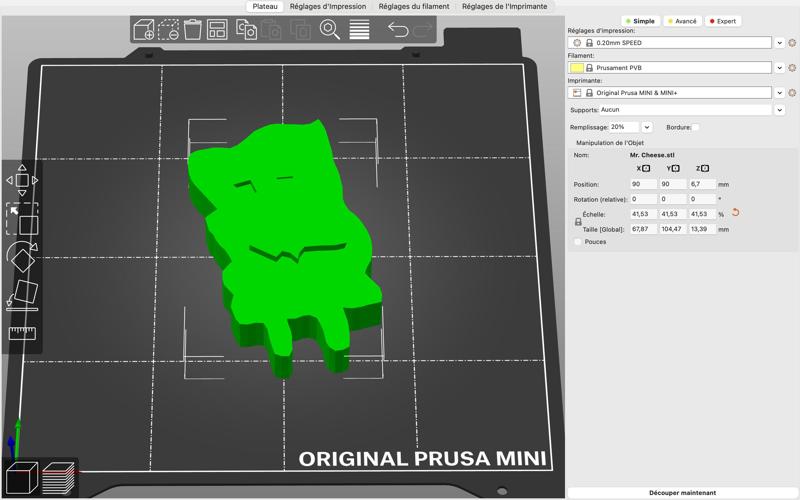Image resolution: width=800 pixels, height=500 pixels.
Task: Click the X axis mirror icon
Action: pos(646,168)
